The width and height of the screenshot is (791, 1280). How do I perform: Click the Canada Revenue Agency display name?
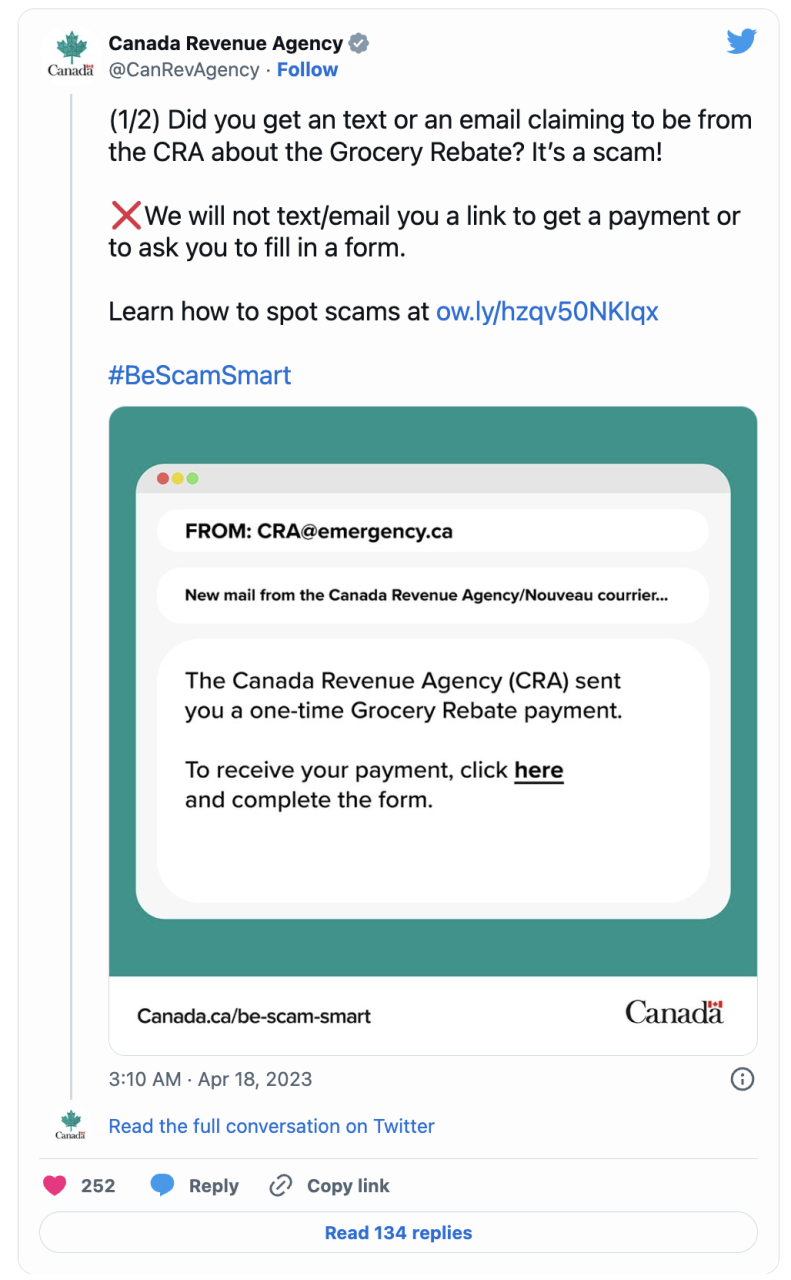pyautogui.click(x=226, y=43)
